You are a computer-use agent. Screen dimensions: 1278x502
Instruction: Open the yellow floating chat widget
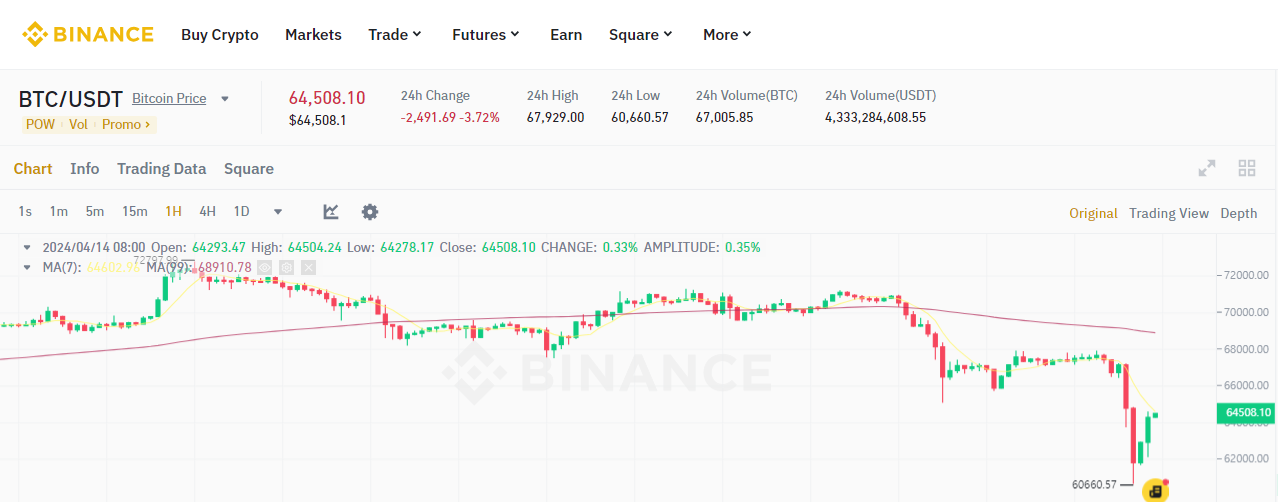click(x=1155, y=490)
